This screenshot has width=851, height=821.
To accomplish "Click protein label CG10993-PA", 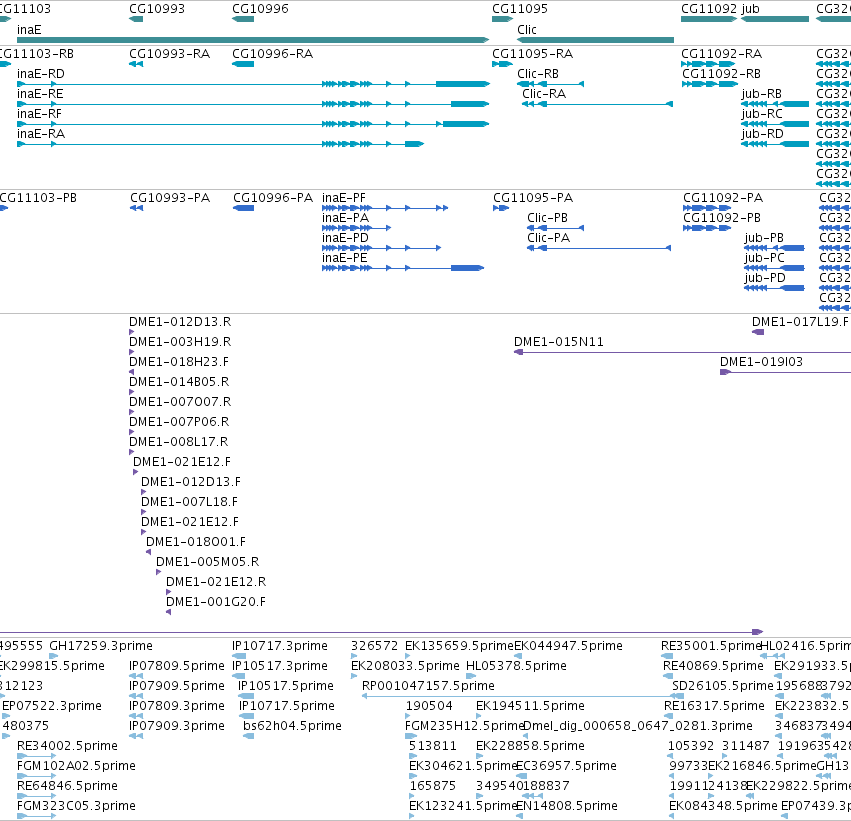I will tap(170, 198).
